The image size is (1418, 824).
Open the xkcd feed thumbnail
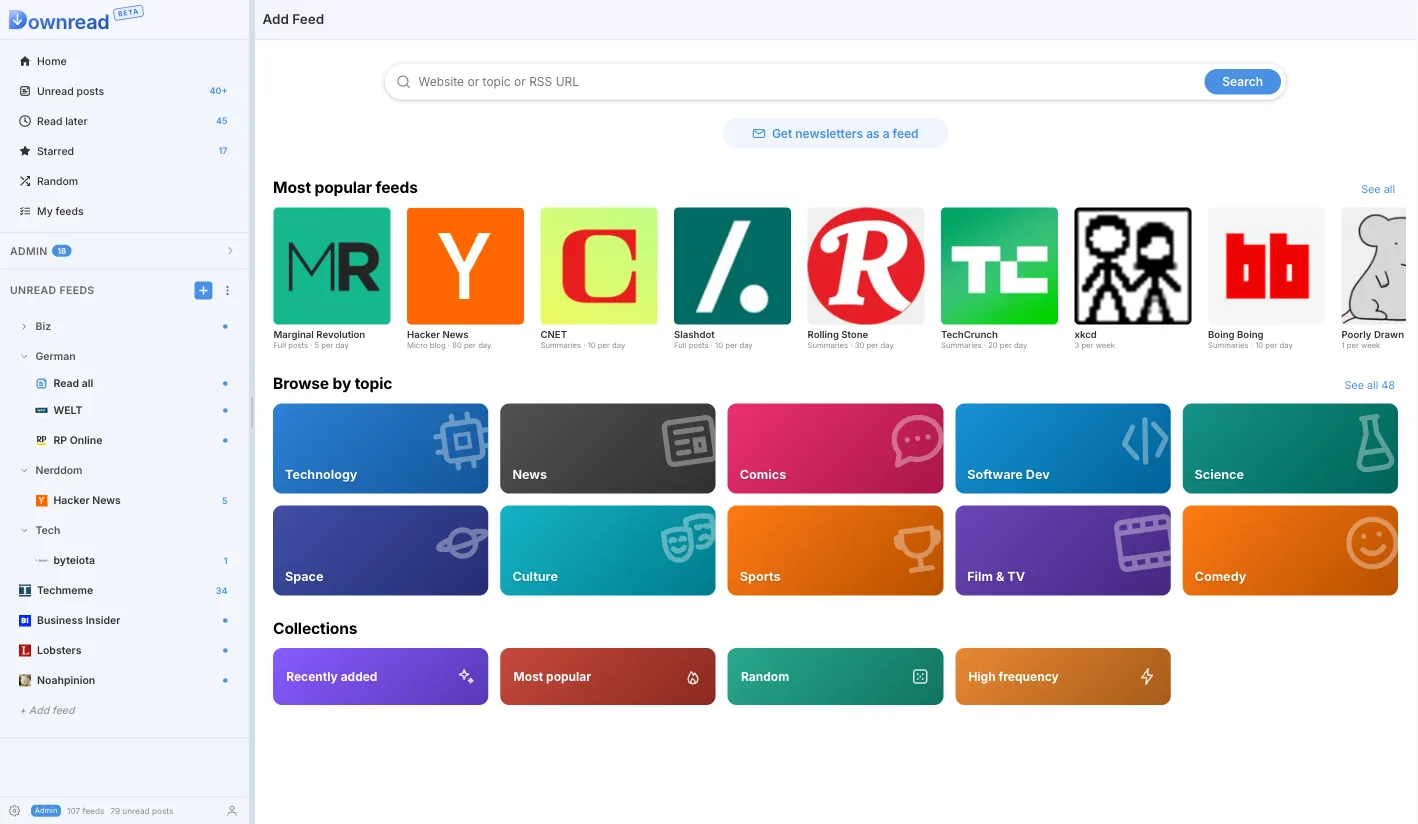click(1133, 266)
